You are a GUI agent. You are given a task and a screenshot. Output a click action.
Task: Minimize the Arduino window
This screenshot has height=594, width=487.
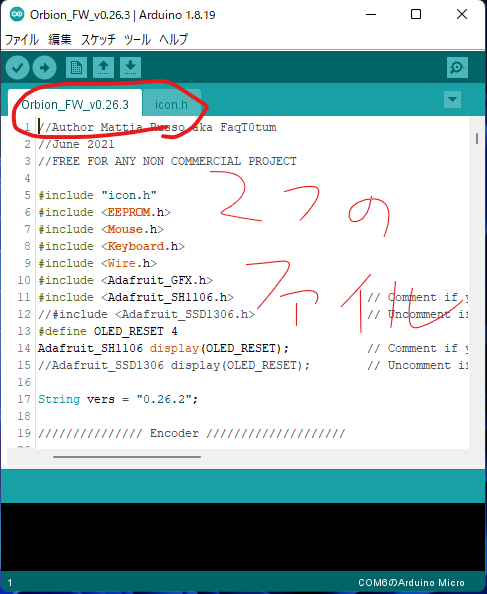371,14
